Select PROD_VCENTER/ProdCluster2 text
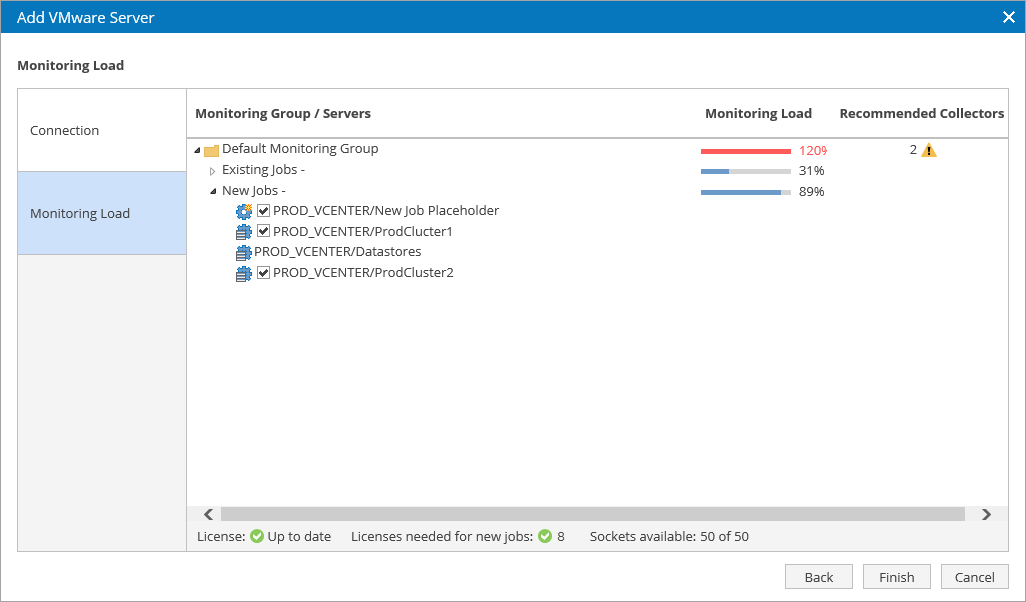 click(363, 273)
